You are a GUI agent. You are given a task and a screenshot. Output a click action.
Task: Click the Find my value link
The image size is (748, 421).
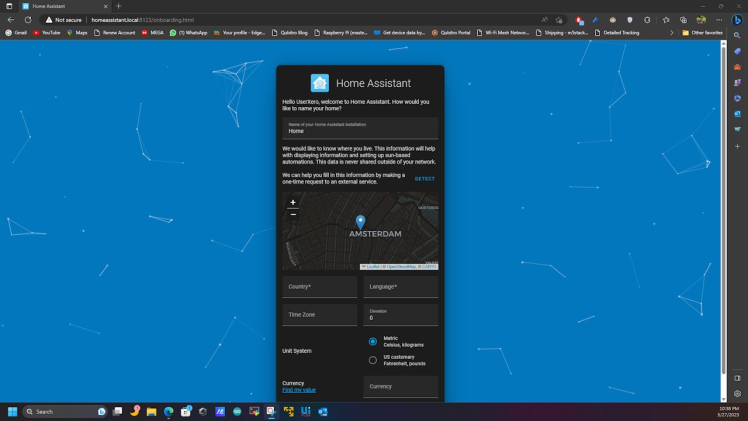point(299,390)
